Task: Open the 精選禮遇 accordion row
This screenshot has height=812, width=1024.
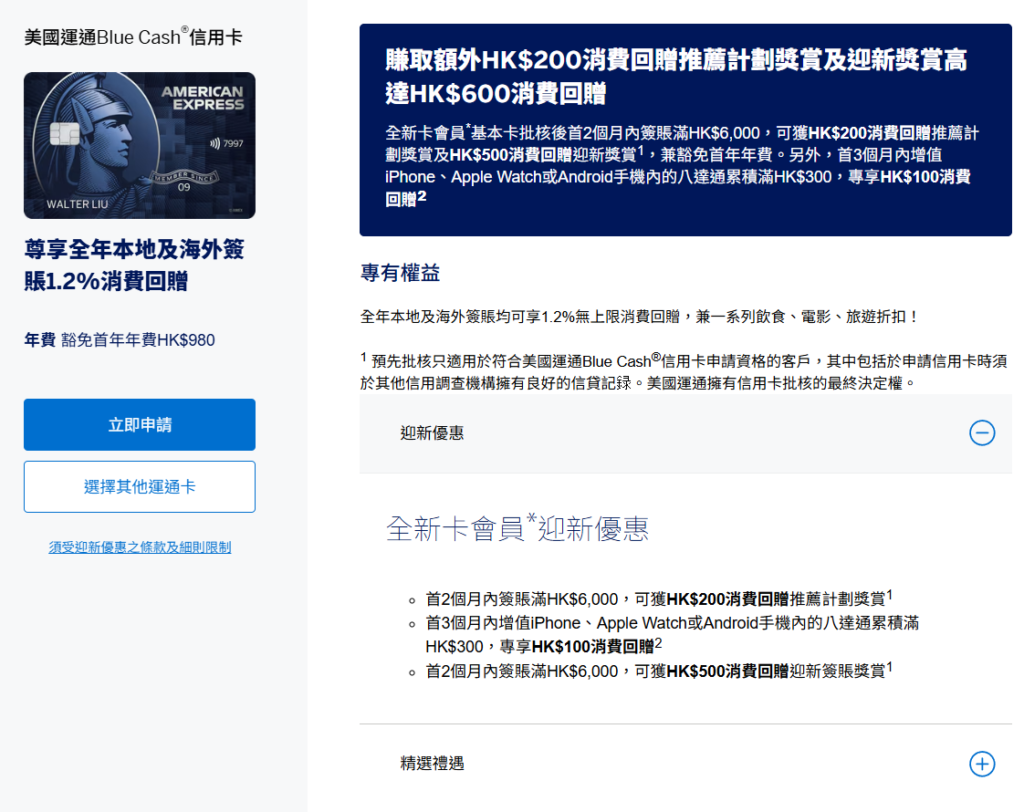Action: pyautogui.click(x=686, y=764)
